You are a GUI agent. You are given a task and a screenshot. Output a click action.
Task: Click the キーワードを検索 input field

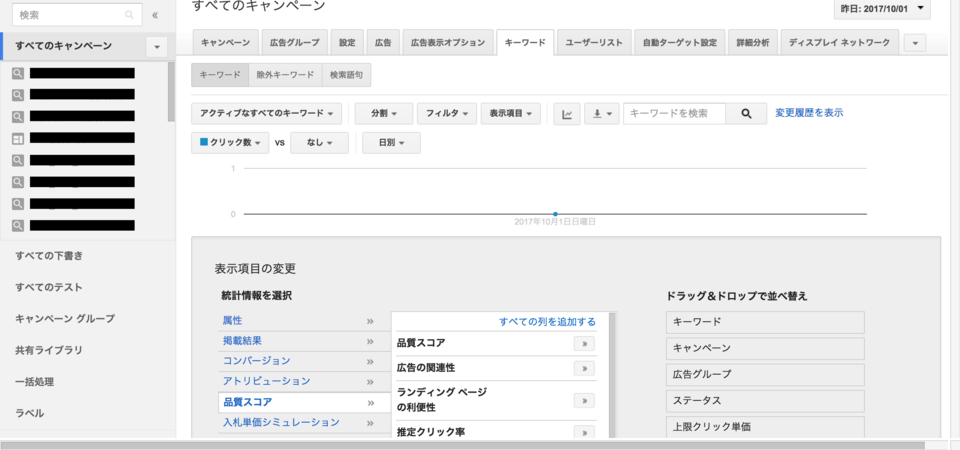pyautogui.click(x=674, y=114)
